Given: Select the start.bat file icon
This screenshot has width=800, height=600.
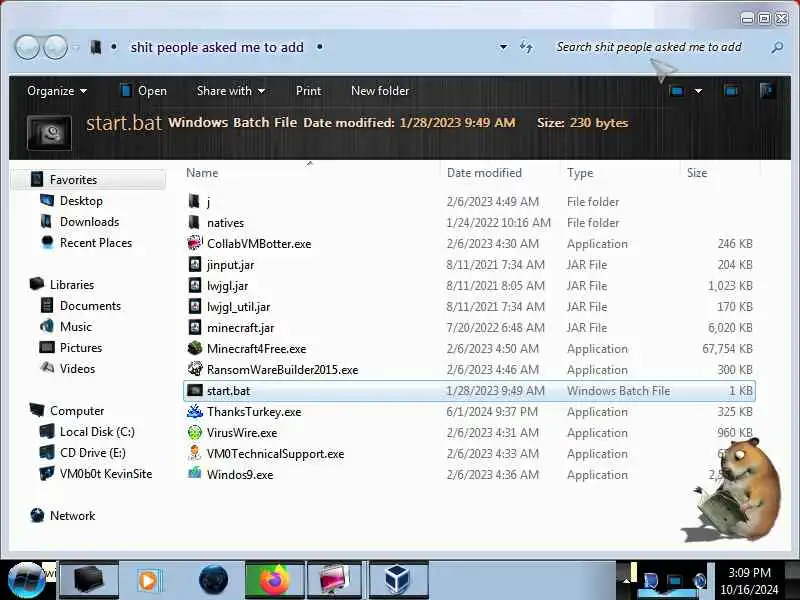Looking at the screenshot, I should (x=194, y=390).
